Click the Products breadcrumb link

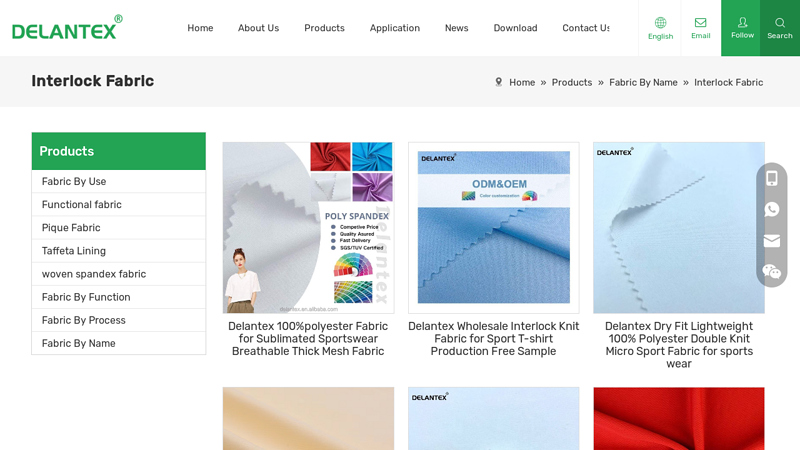click(x=571, y=83)
